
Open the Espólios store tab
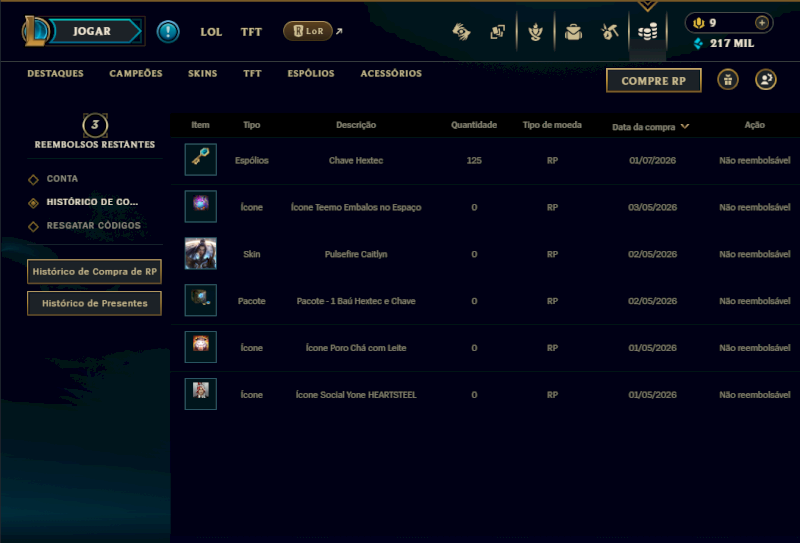(x=311, y=73)
